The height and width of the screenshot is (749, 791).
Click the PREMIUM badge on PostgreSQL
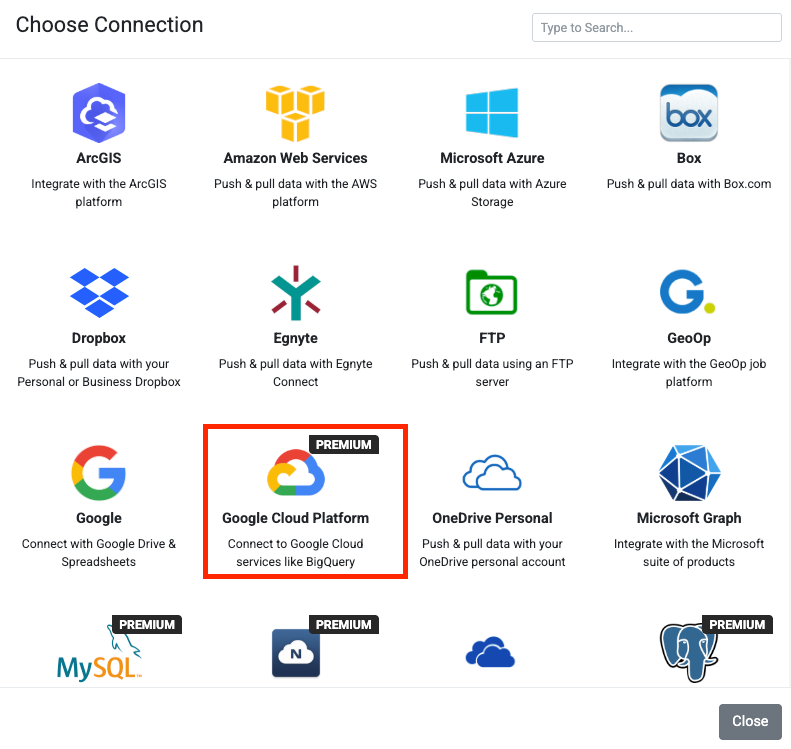(737, 625)
